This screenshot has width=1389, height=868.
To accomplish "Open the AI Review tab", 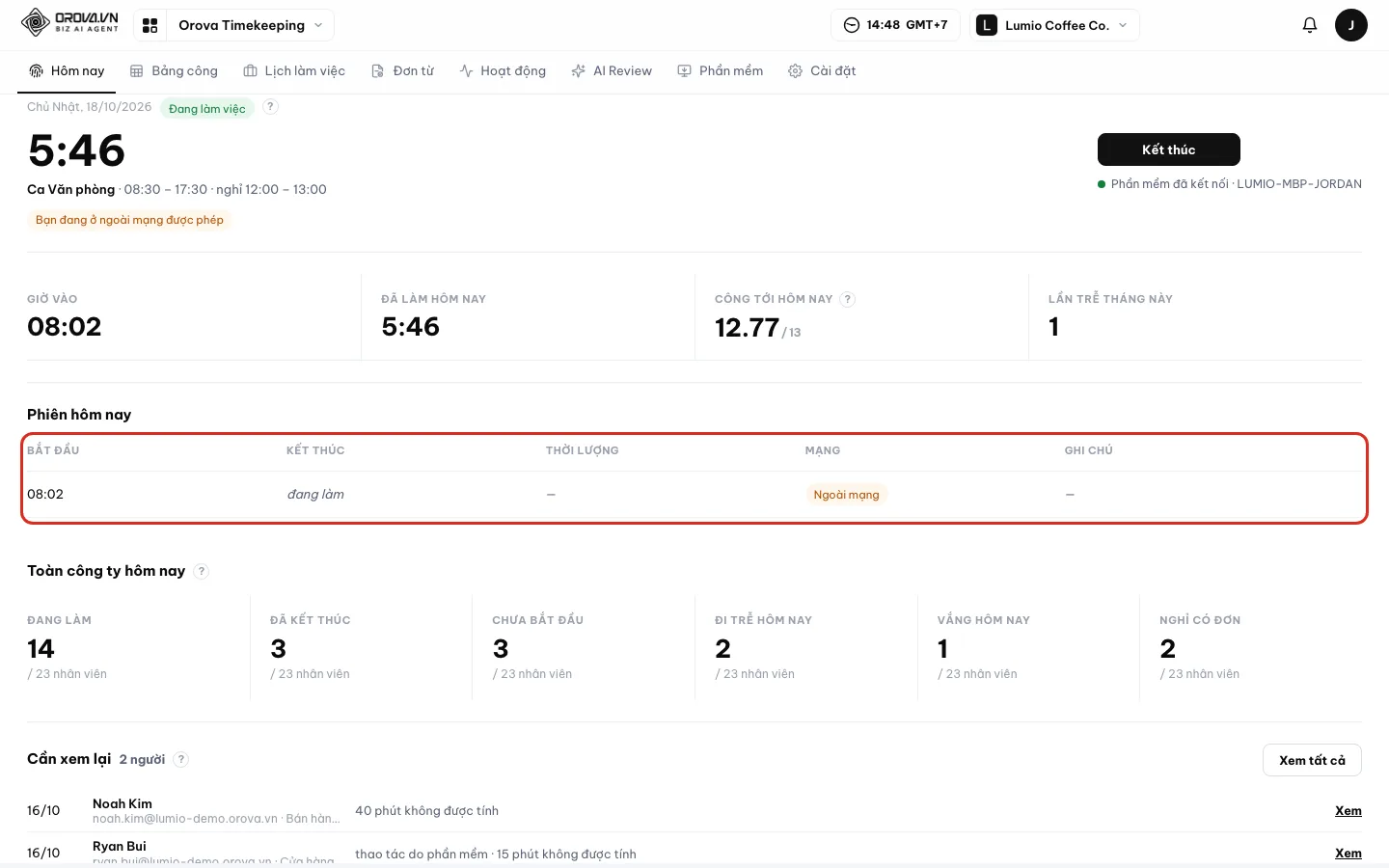I will click(x=612, y=71).
